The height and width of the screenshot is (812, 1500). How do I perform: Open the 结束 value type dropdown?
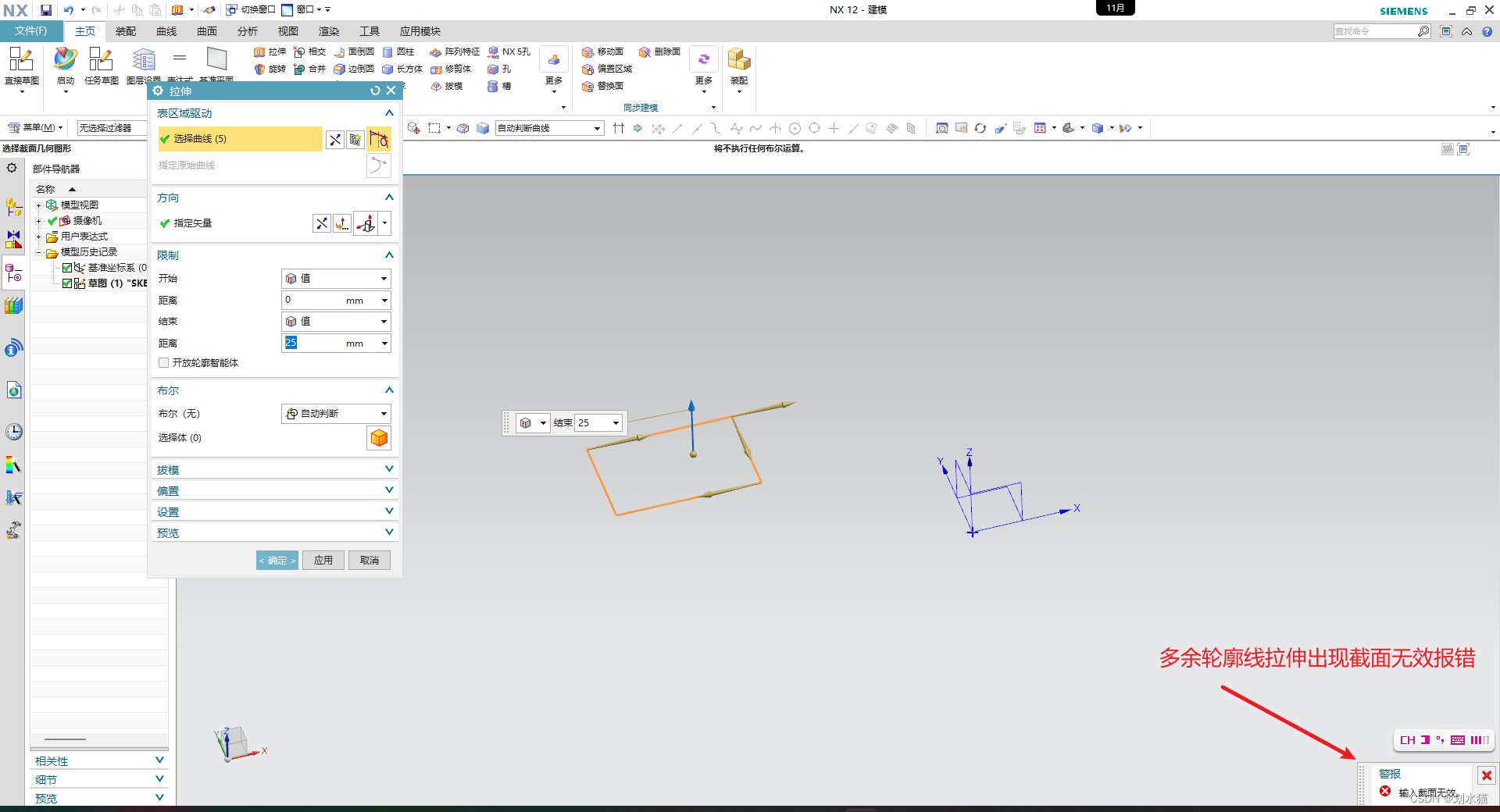coord(336,322)
